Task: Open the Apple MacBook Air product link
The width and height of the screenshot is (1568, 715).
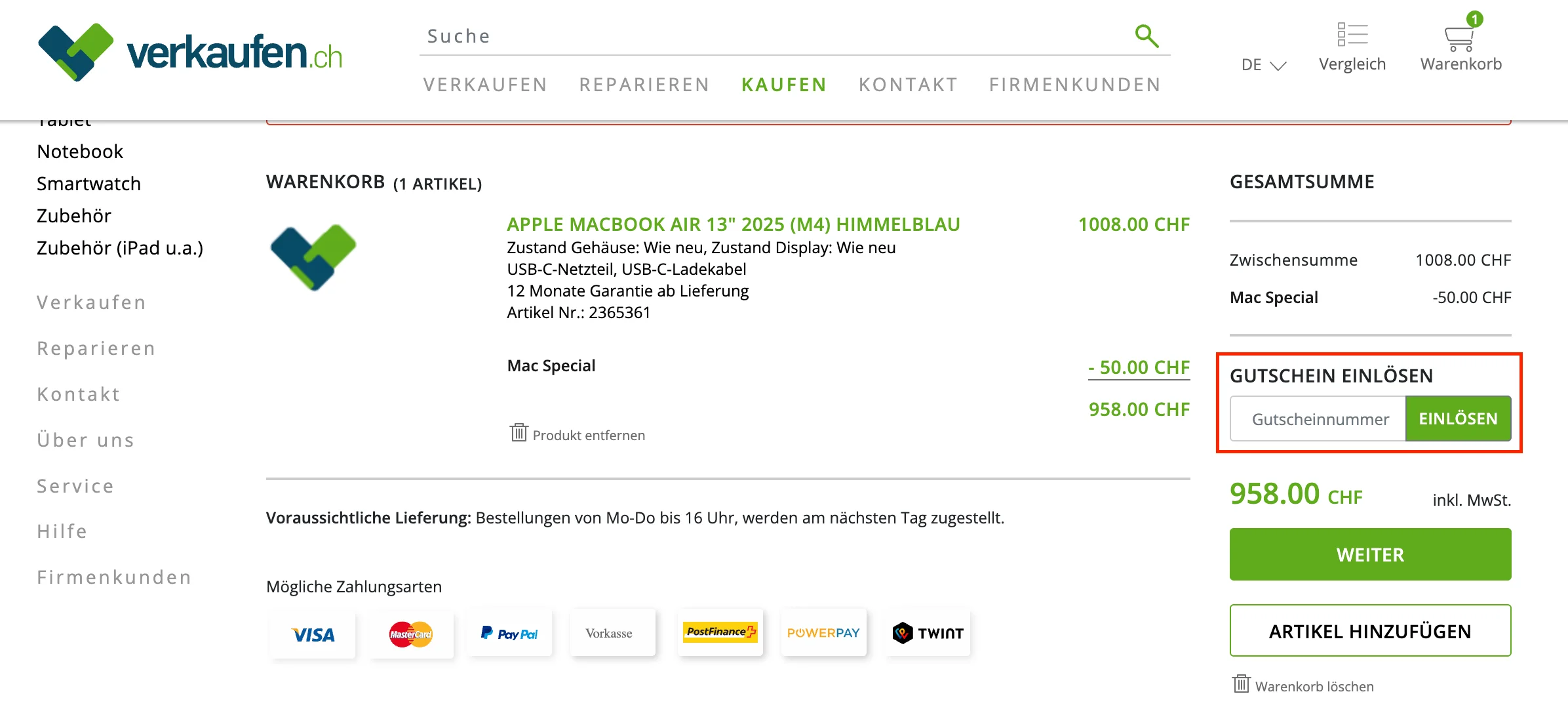Action: click(733, 224)
